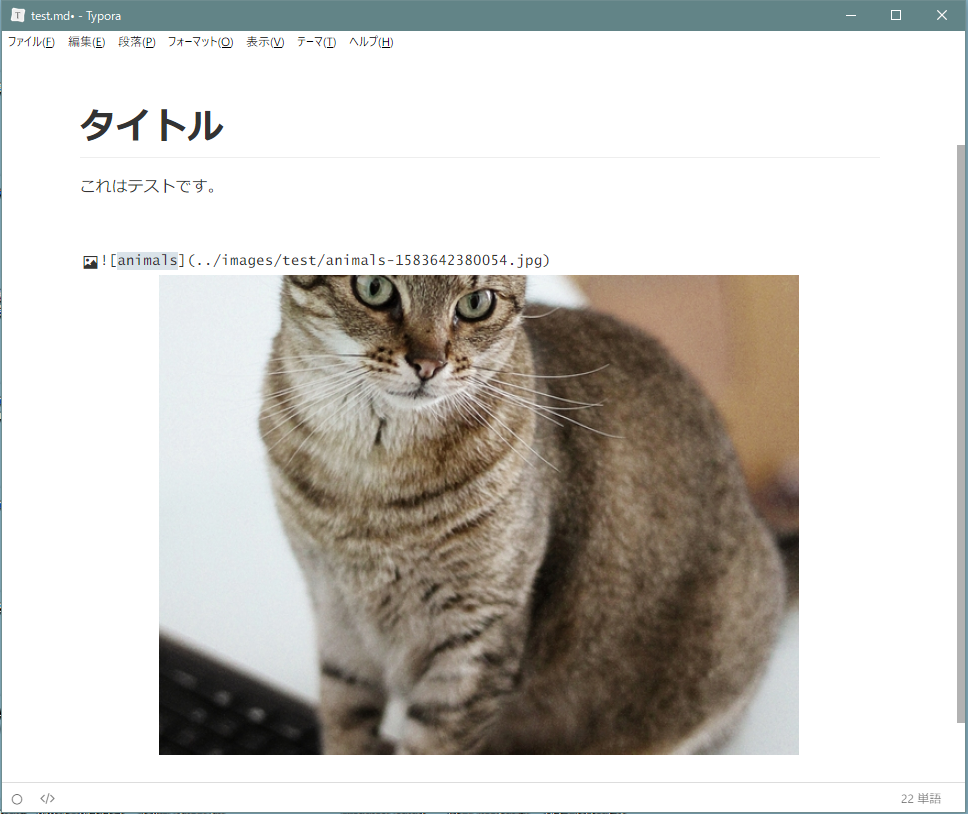Click the highlighted animals alt text

(148, 260)
